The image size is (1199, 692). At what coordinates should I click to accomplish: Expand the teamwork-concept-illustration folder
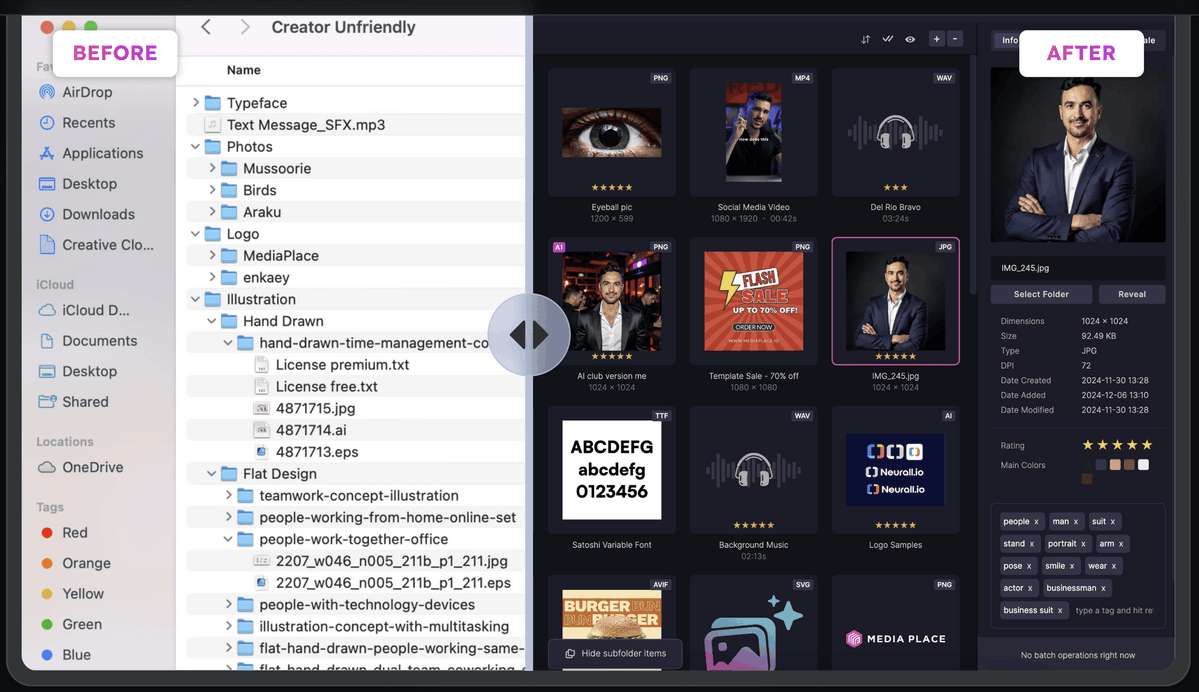click(228, 495)
